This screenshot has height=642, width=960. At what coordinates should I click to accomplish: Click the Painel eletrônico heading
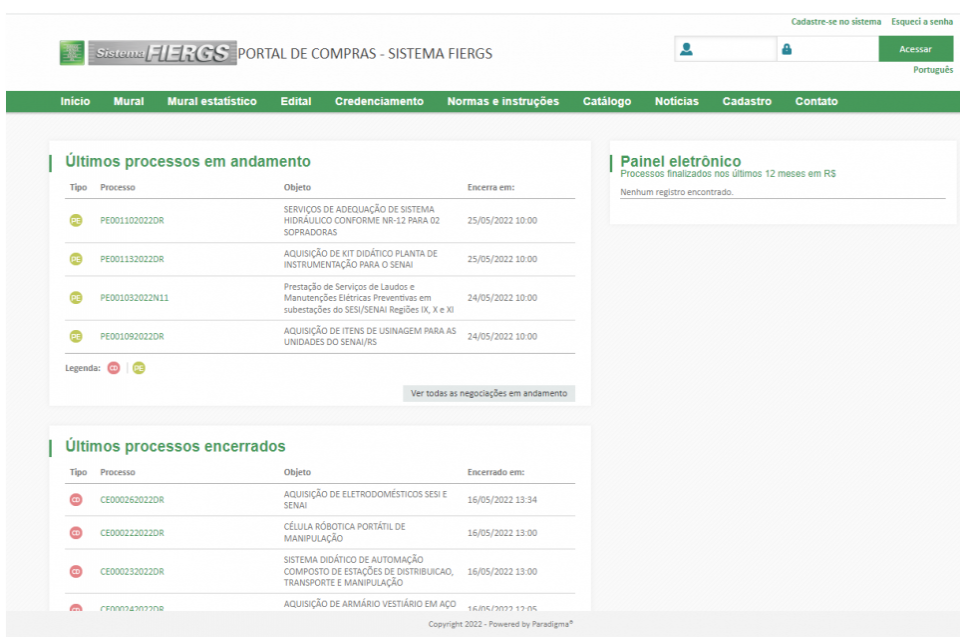[x=680, y=161]
